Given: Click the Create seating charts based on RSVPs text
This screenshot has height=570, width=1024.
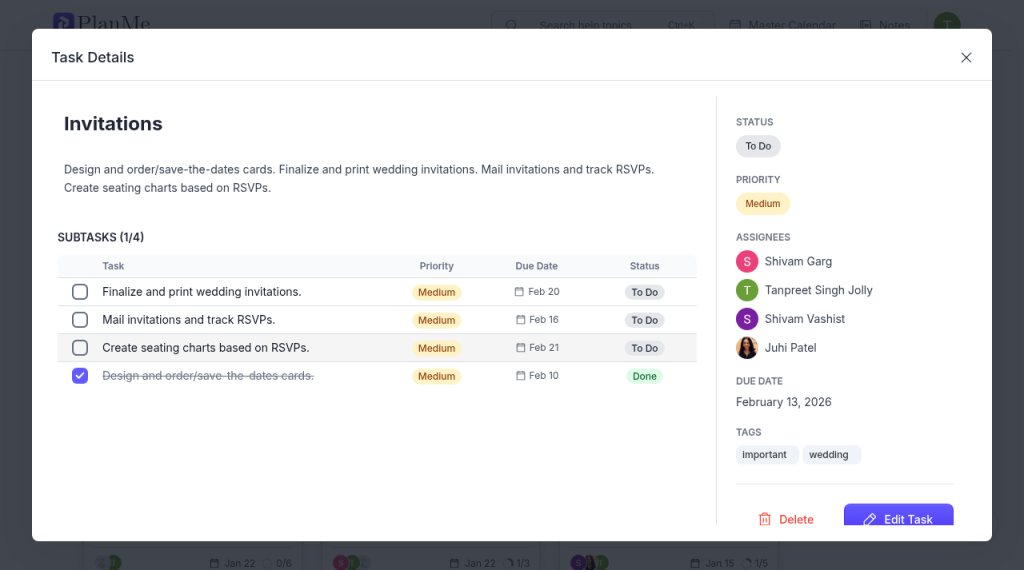Looking at the screenshot, I should (x=206, y=348).
